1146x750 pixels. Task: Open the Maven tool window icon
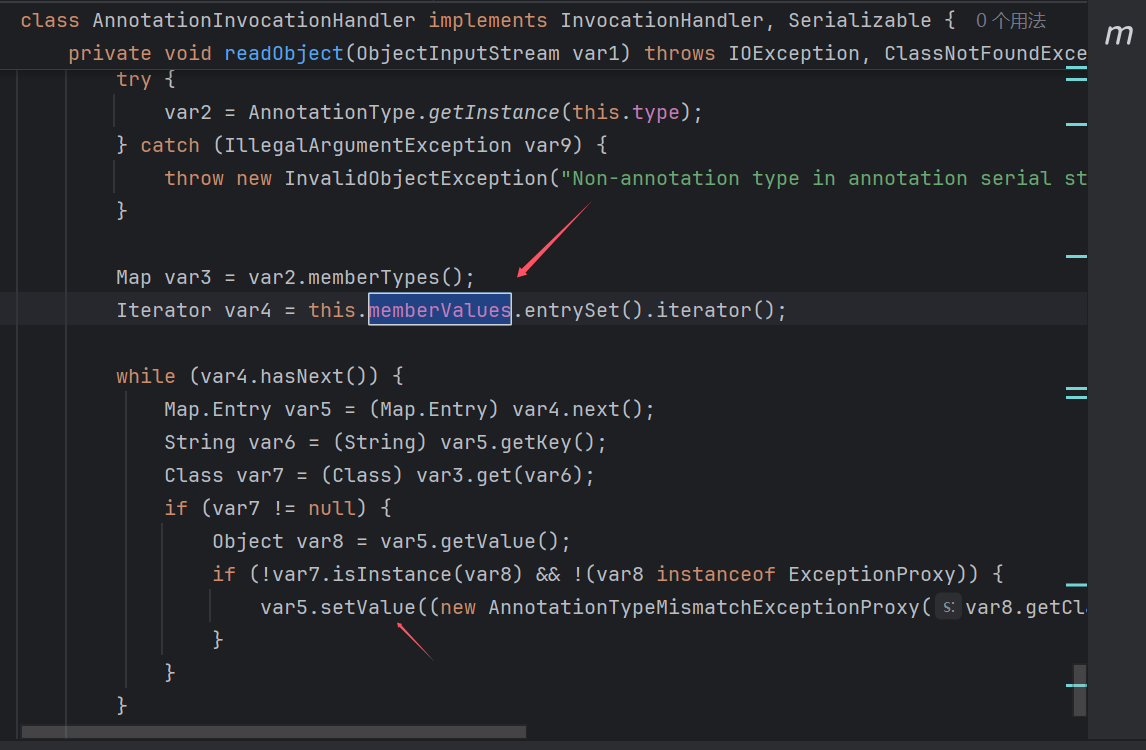[1118, 34]
